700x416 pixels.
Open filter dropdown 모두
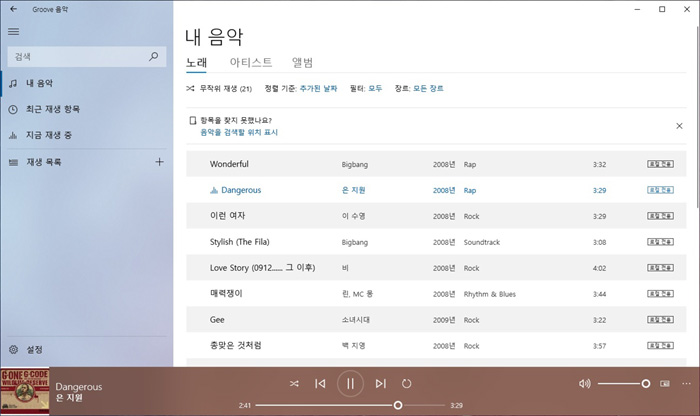pyautogui.click(x=375, y=88)
